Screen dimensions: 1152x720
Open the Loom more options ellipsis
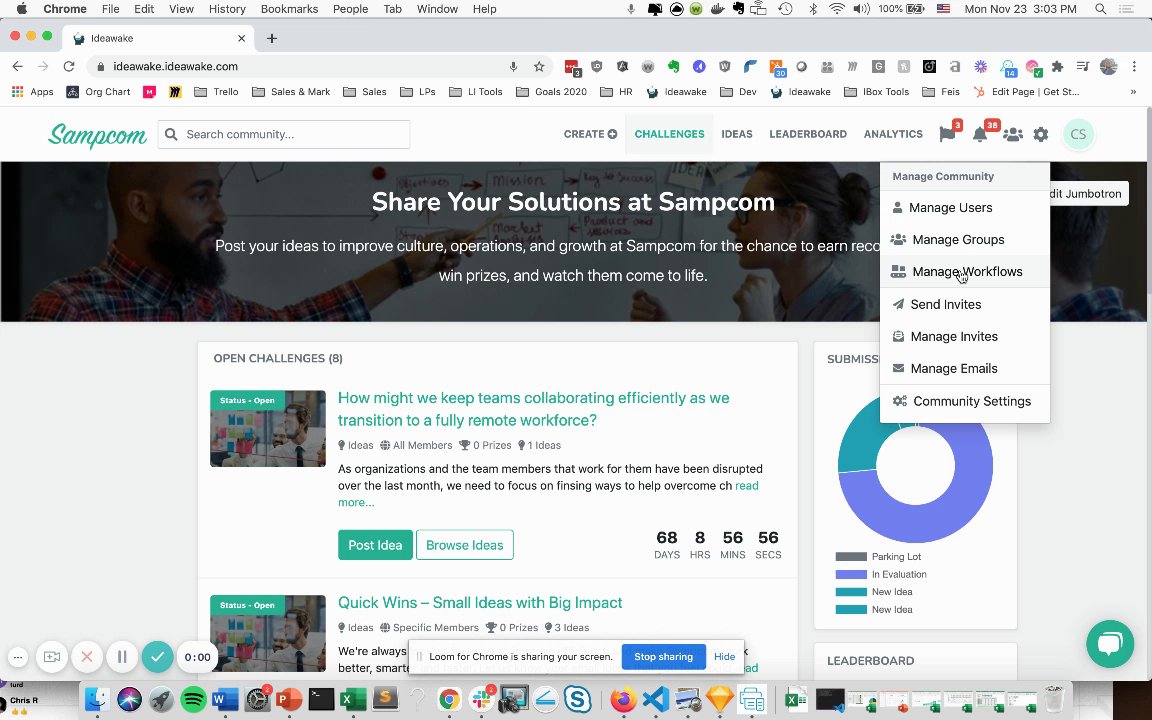pos(18,657)
